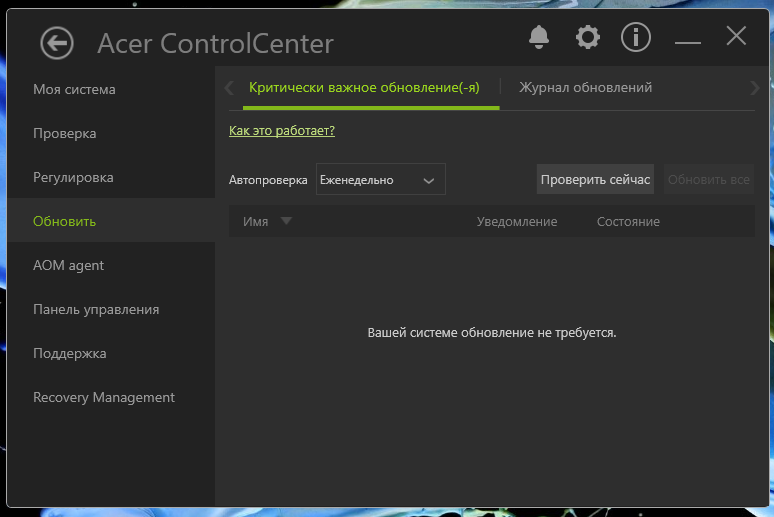The image size is (774, 517).
Task: Select the Обновить sidebar item
Action: coord(111,221)
